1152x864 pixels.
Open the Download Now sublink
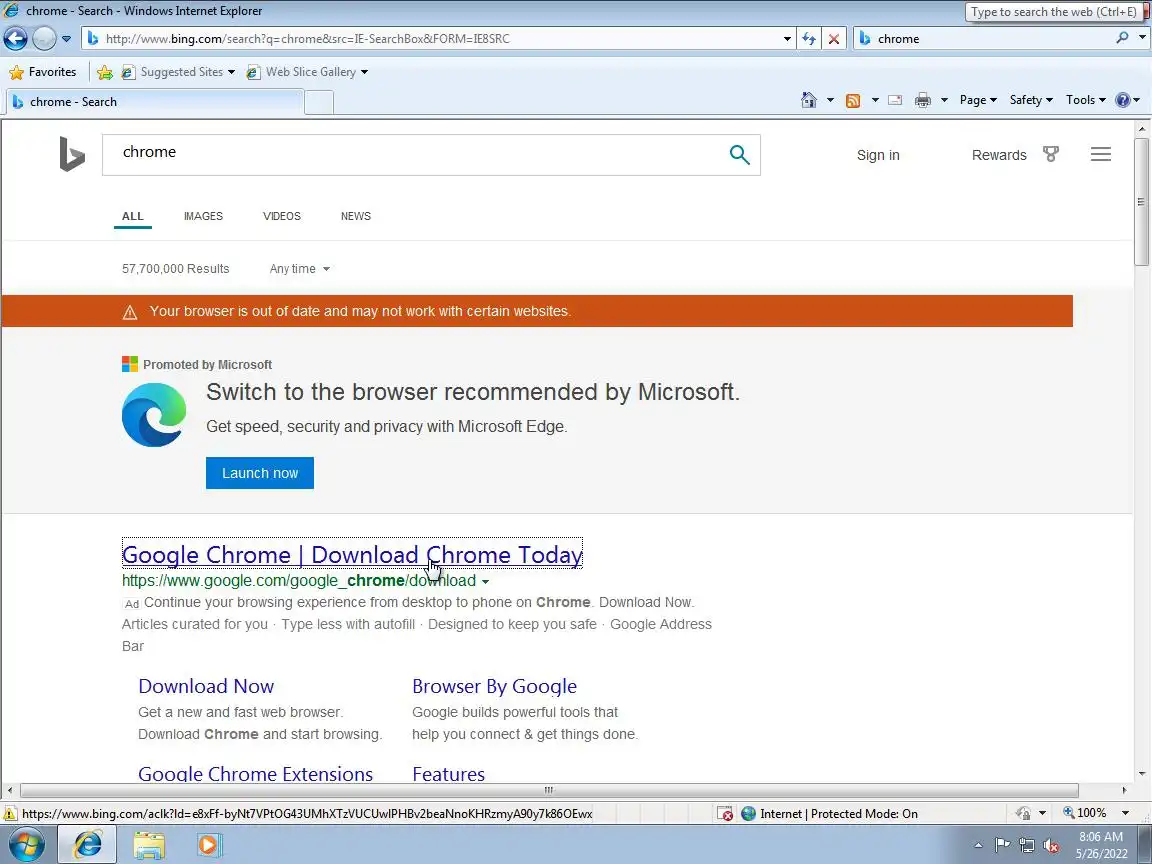tap(206, 686)
